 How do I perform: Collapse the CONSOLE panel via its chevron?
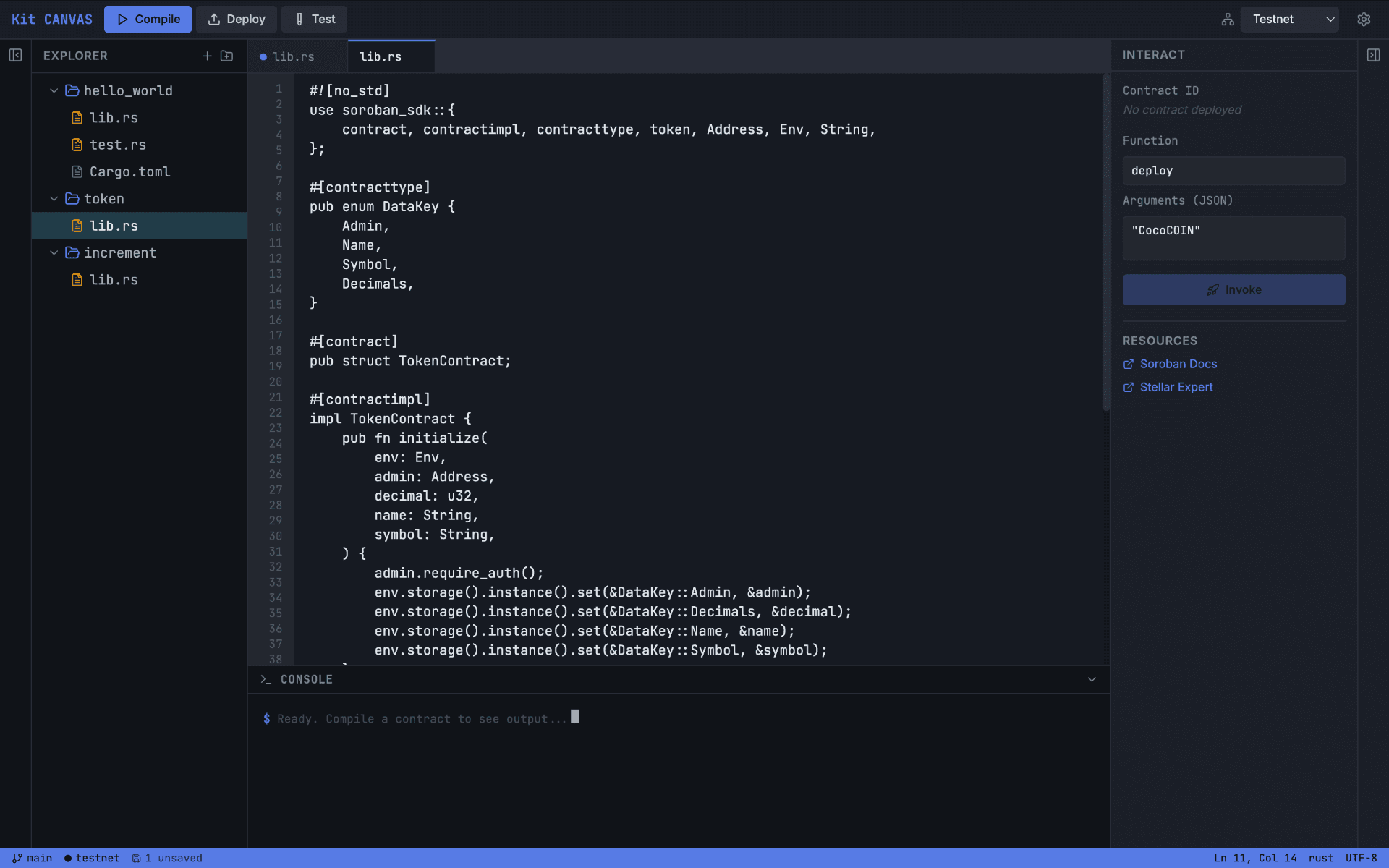pyautogui.click(x=1092, y=679)
